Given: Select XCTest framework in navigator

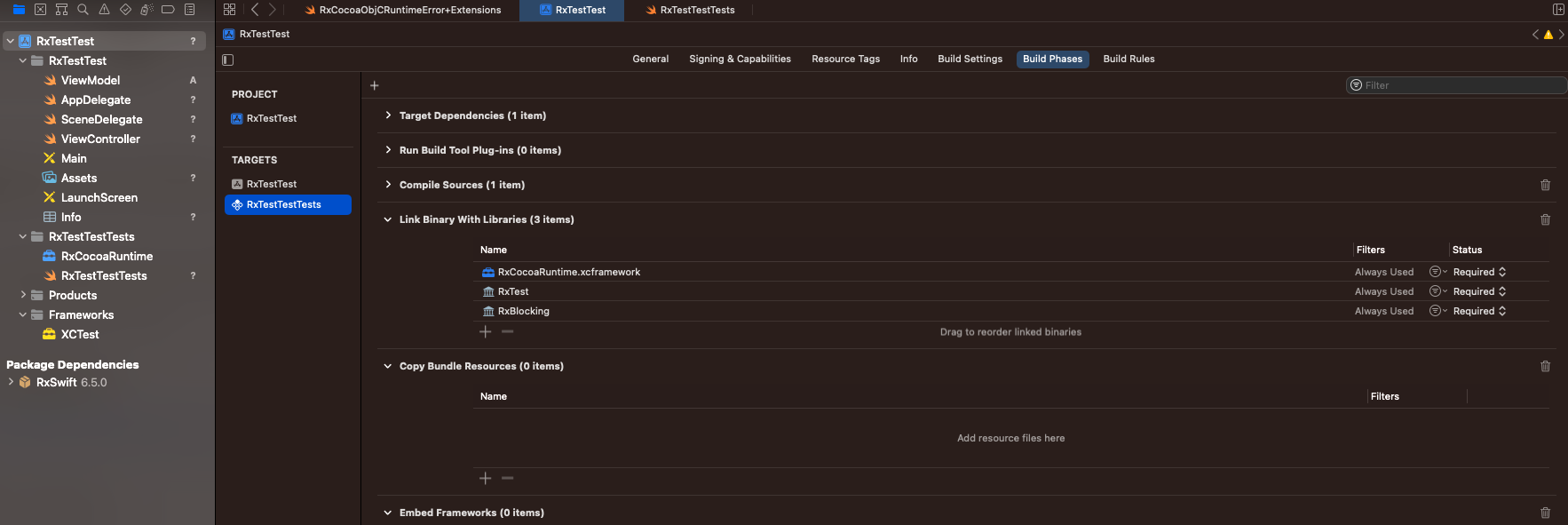Looking at the screenshot, I should pyautogui.click(x=80, y=335).
